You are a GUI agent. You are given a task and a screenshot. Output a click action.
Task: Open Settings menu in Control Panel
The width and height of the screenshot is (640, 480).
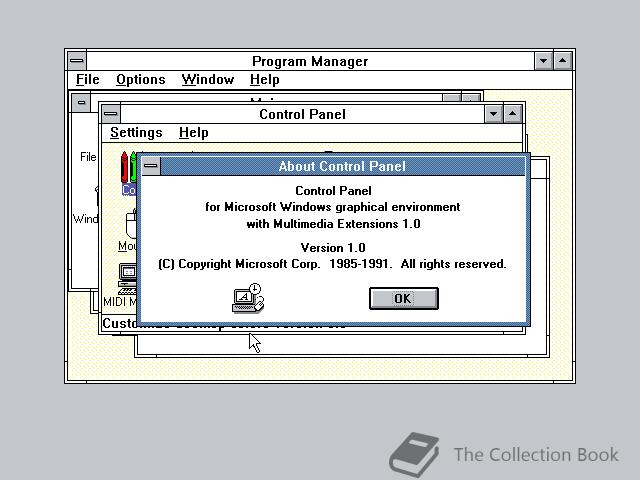pyautogui.click(x=136, y=132)
